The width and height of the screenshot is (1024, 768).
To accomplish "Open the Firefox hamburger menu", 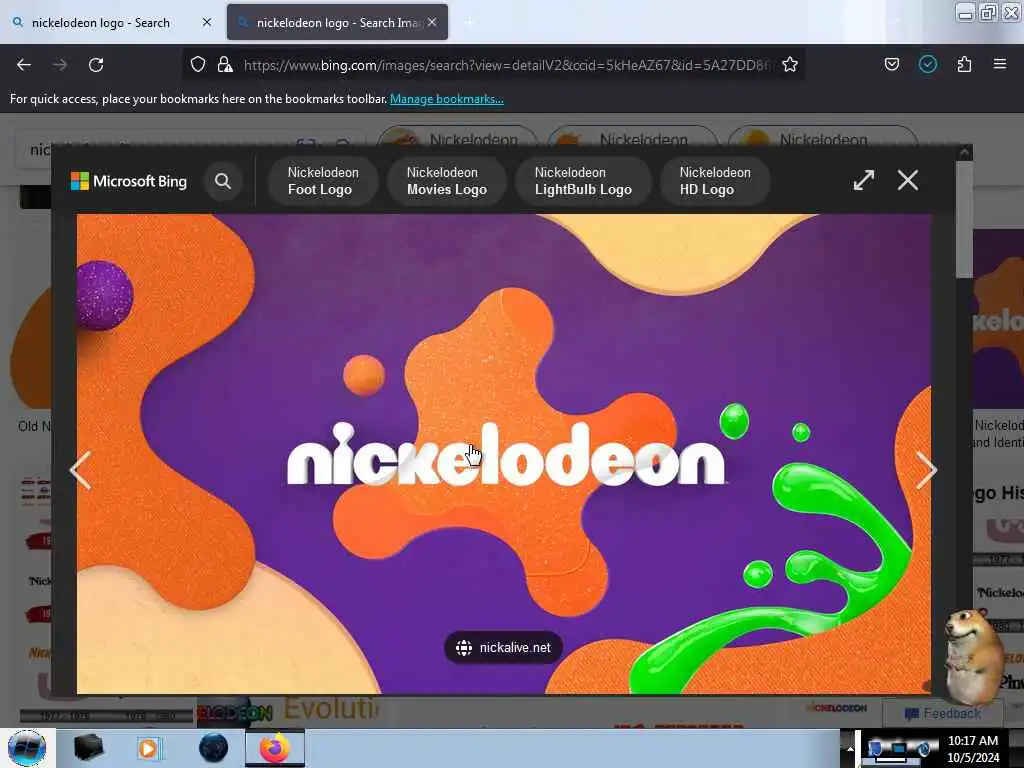I will pyautogui.click(x=1000, y=65).
